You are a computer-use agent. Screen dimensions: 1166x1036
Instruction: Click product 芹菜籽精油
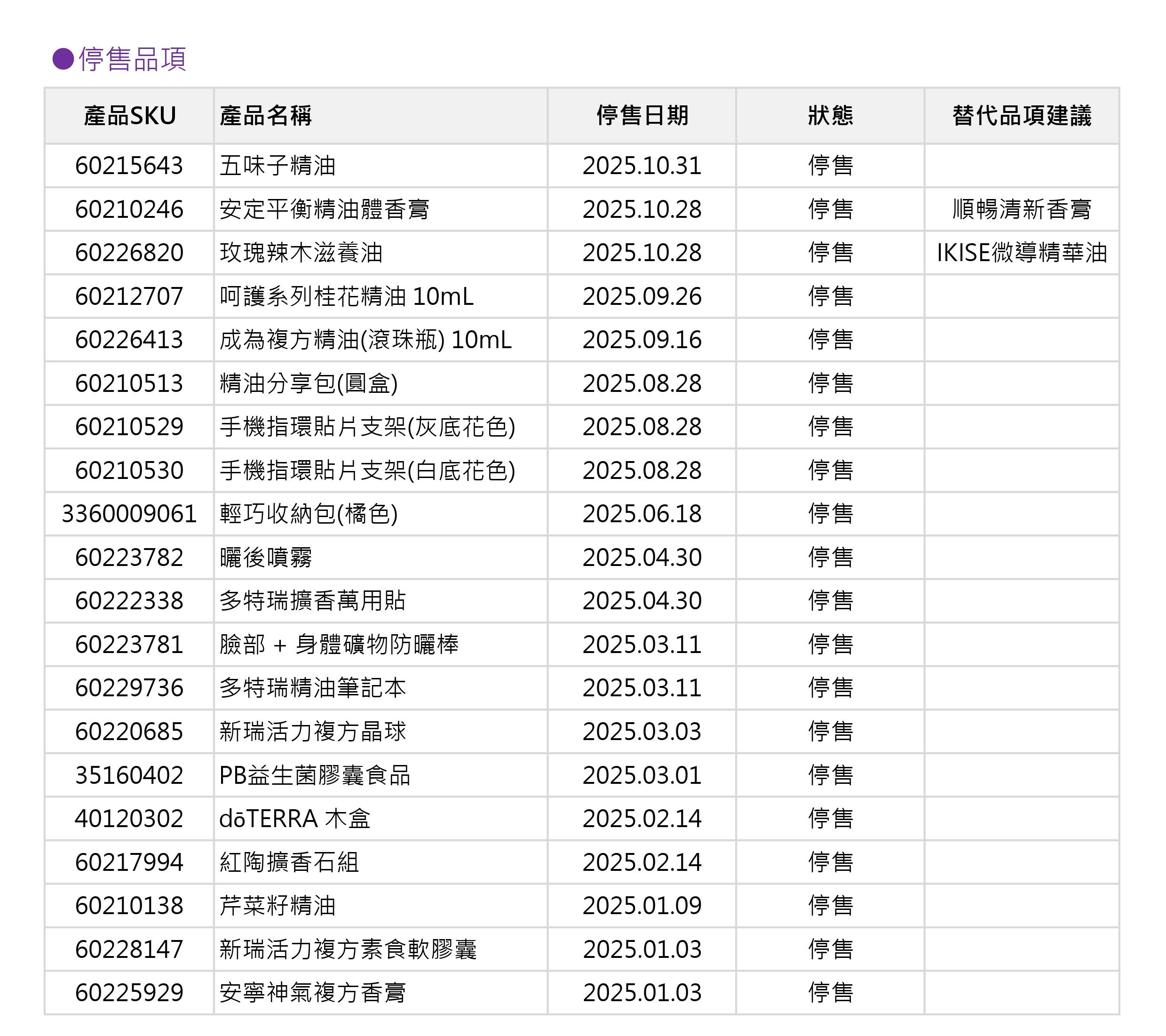pos(278,906)
